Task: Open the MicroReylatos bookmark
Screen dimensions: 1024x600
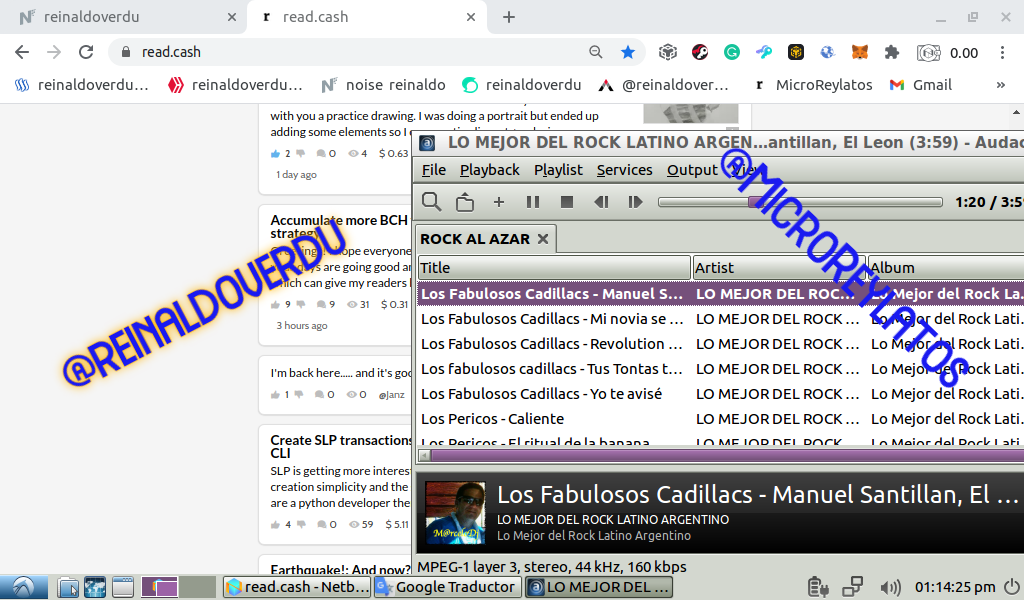Action: [x=813, y=85]
